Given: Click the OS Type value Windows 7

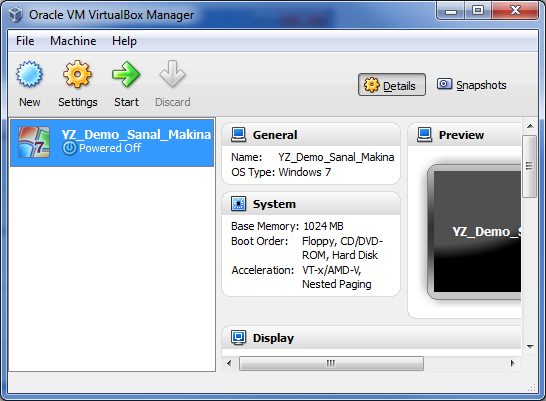Looking at the screenshot, I should (305, 172).
